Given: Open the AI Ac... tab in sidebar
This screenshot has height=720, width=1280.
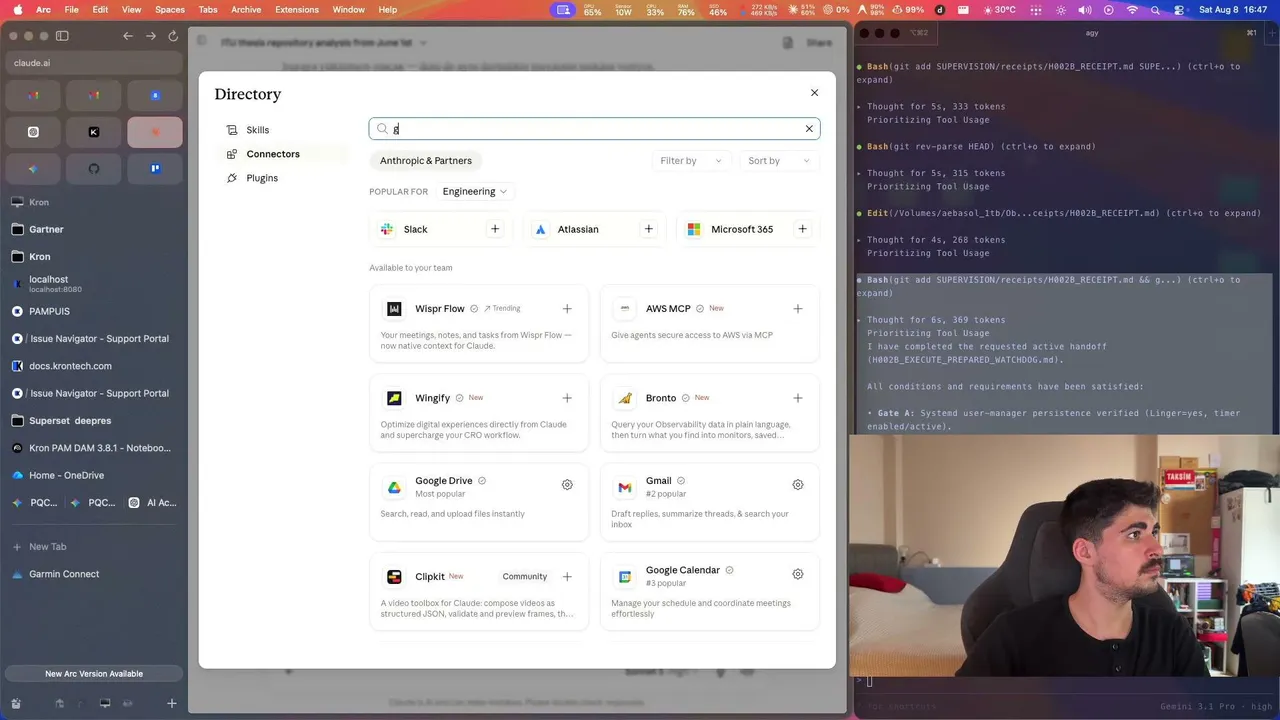Looking at the screenshot, I should [x=153, y=503].
